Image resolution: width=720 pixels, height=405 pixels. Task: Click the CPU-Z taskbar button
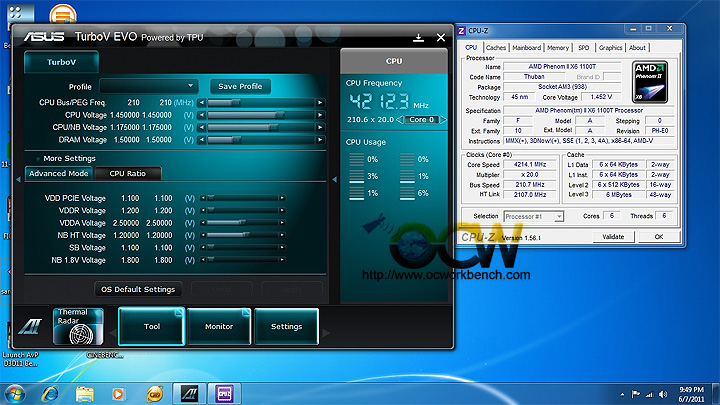pyautogui.click(x=224, y=394)
